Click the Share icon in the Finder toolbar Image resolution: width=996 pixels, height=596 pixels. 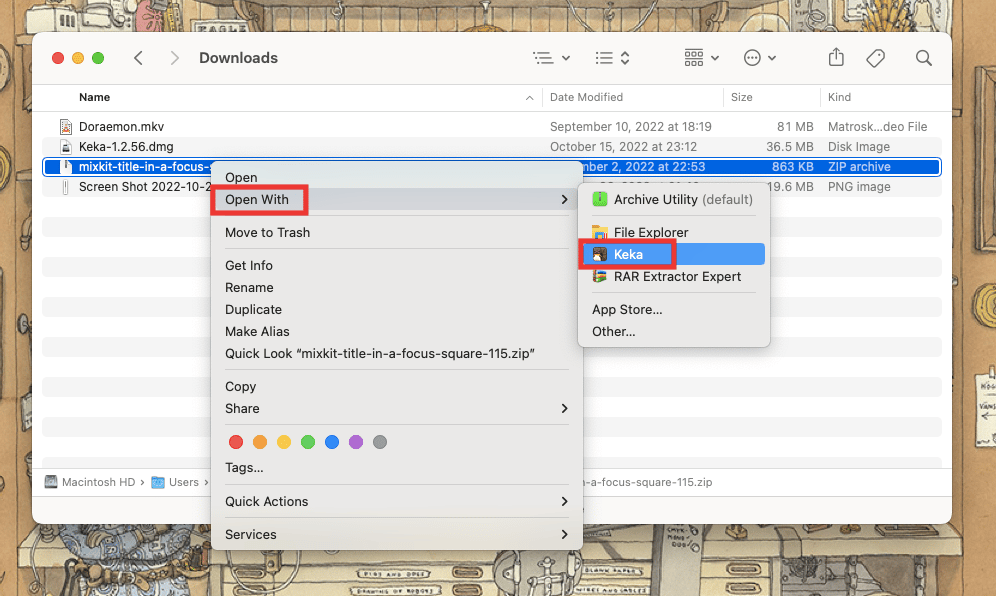(x=836, y=58)
